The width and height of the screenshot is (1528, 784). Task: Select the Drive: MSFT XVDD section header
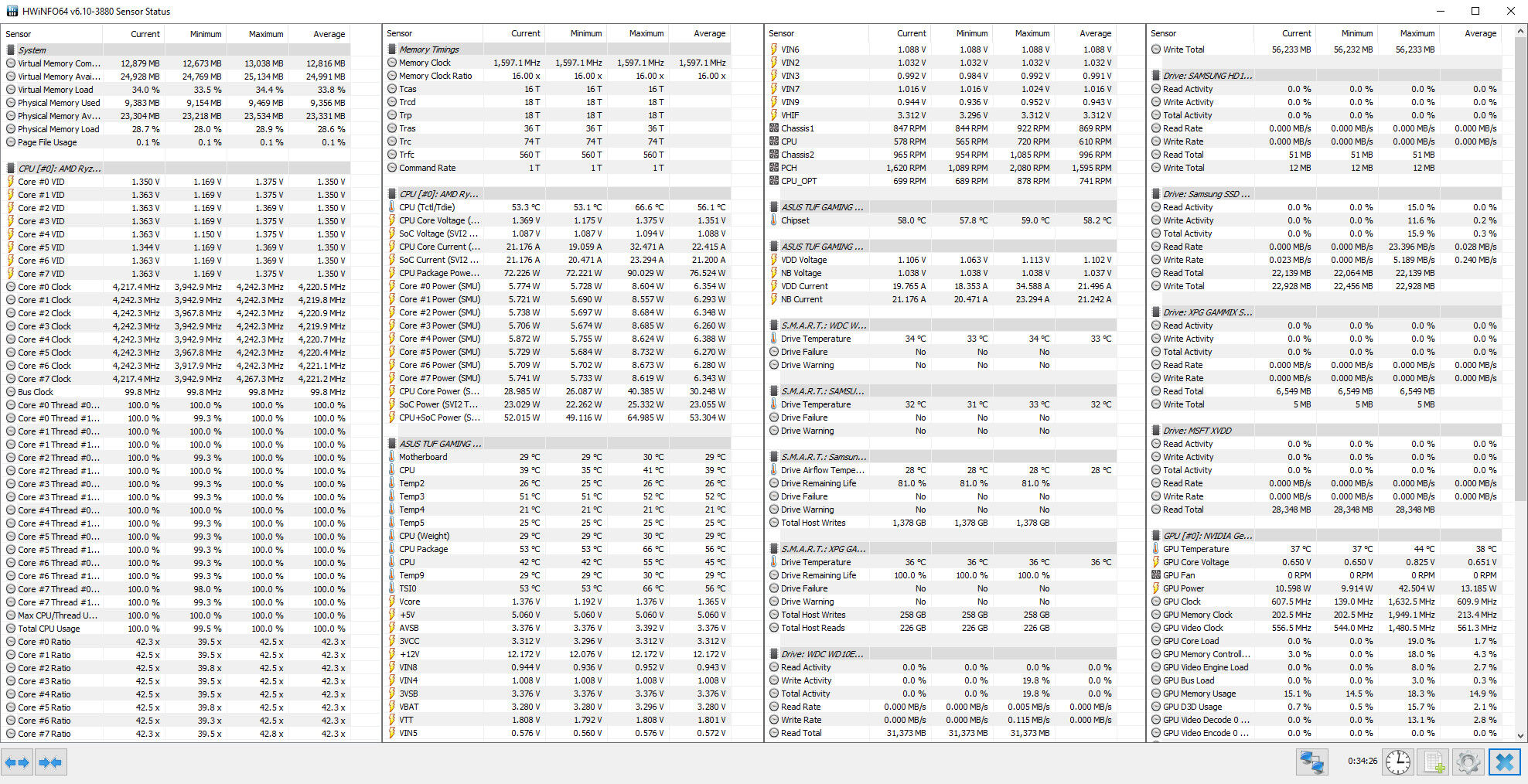coord(1324,431)
